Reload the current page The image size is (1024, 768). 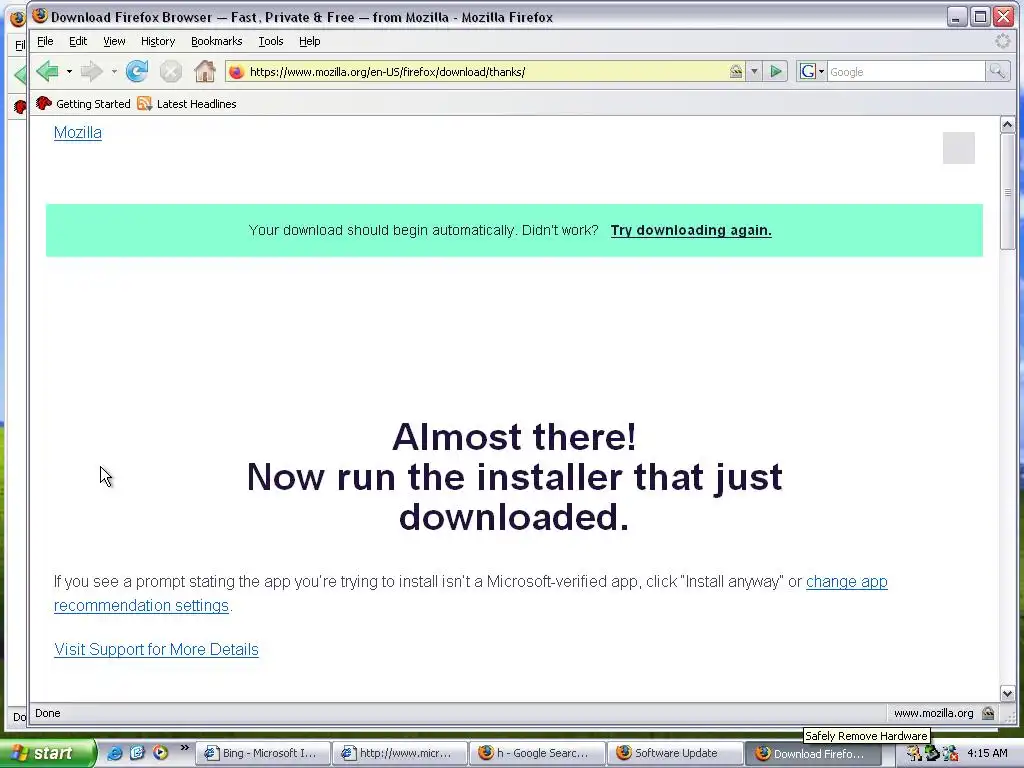pos(137,71)
